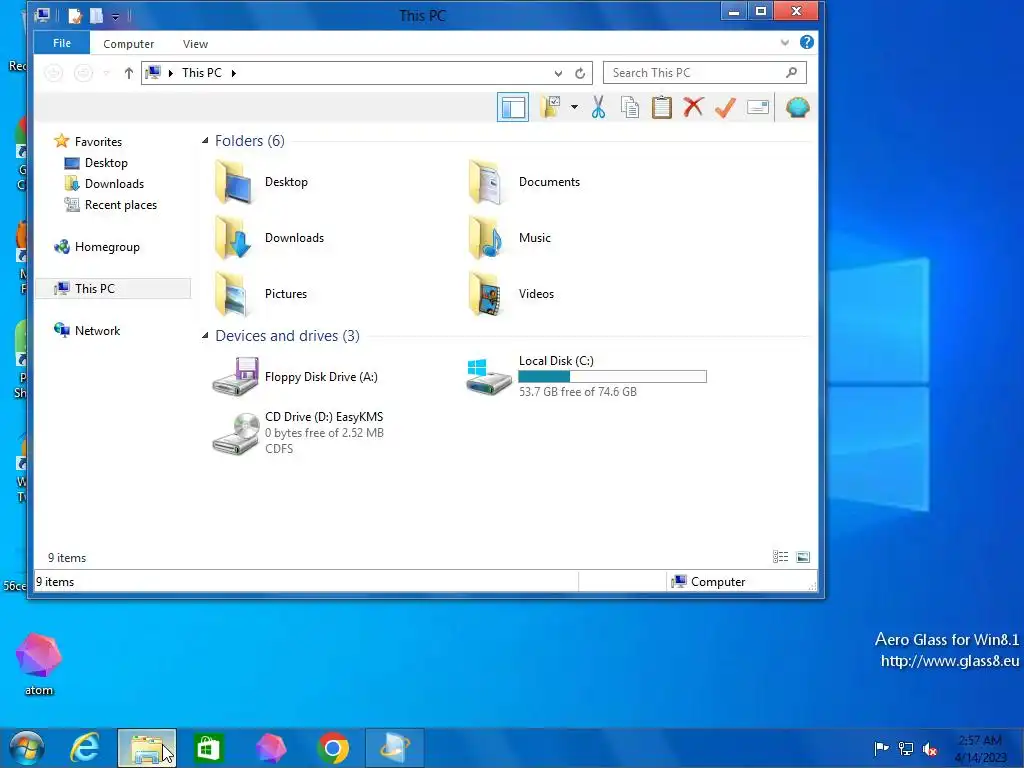Expand the root arrow before This PC breadcrumb

point(170,73)
